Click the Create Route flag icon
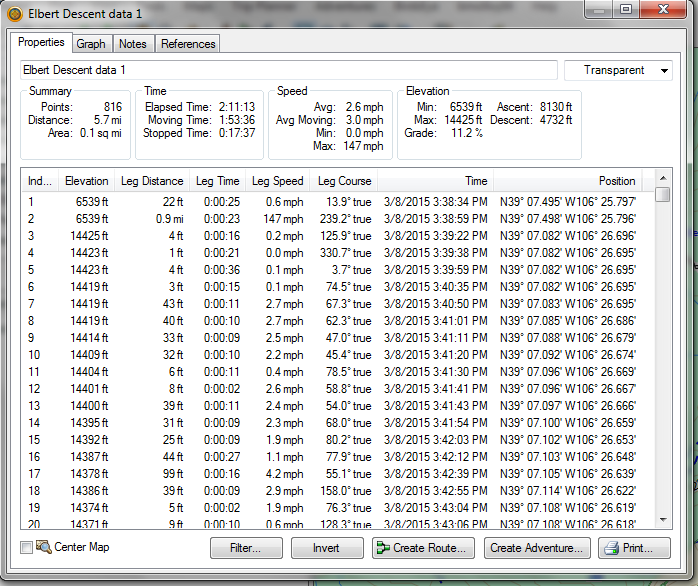698x586 pixels. 383,548
